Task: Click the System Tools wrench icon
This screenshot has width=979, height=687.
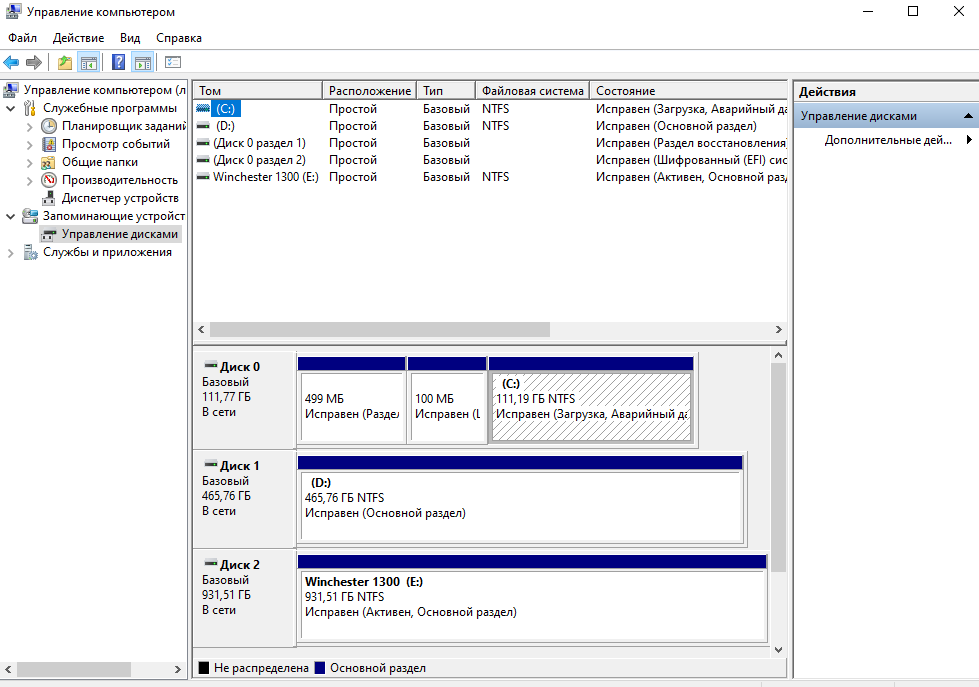Action: 30,108
